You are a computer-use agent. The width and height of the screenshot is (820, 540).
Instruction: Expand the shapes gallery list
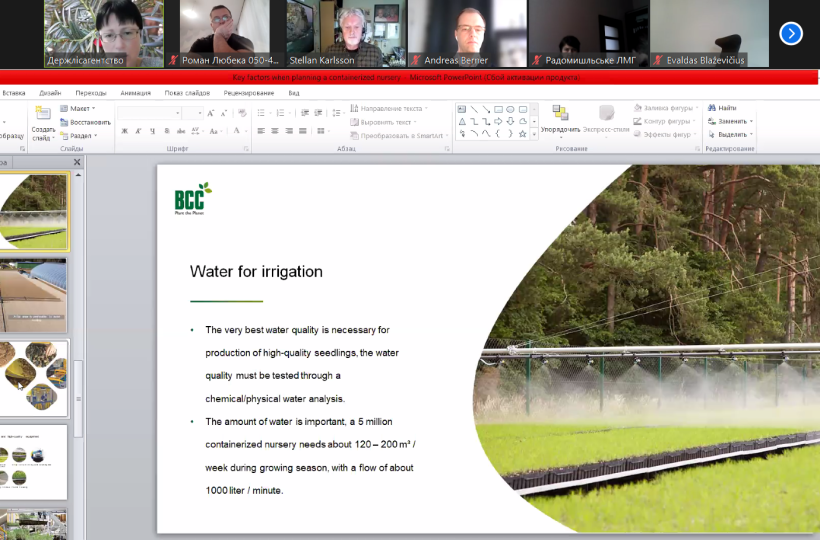point(534,134)
